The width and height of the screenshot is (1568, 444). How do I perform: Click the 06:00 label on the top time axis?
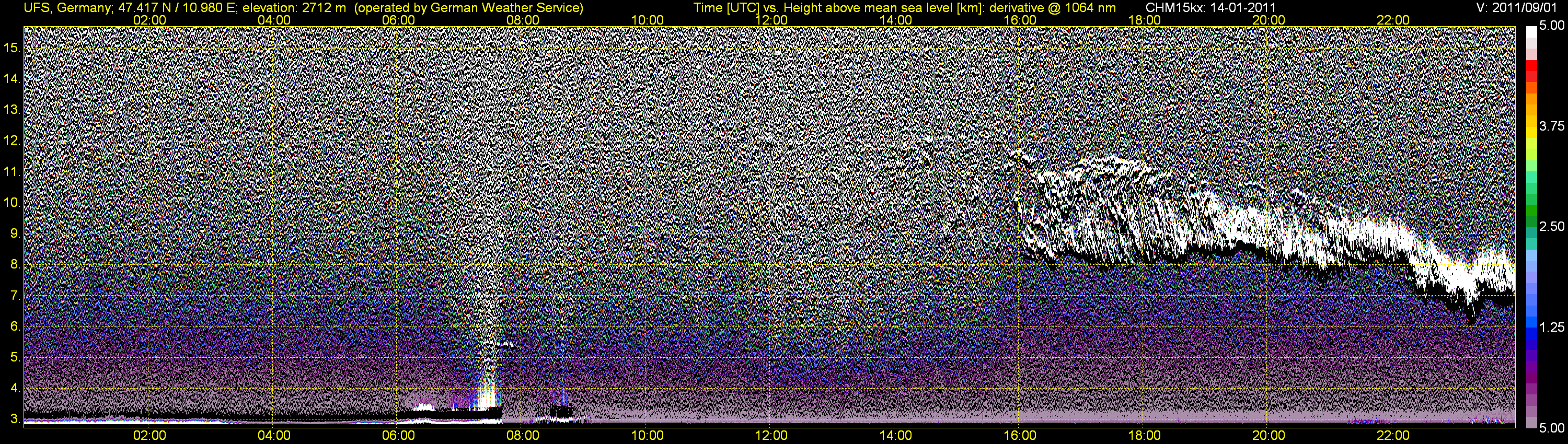pos(398,20)
